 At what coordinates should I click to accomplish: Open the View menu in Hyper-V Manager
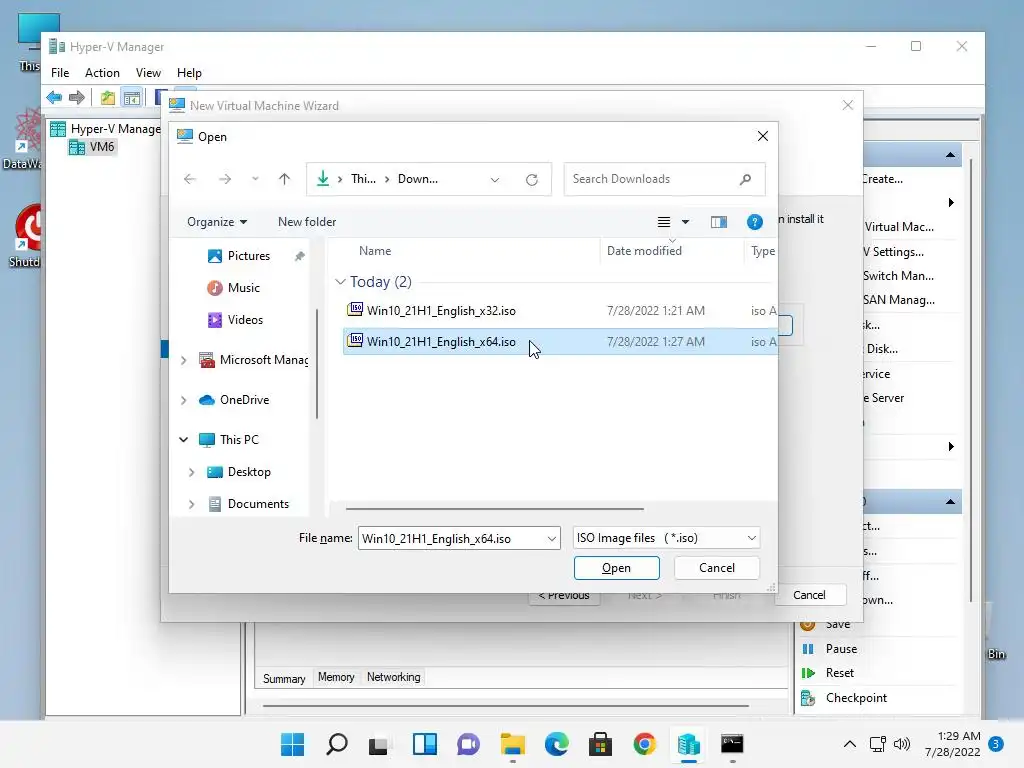coord(148,72)
